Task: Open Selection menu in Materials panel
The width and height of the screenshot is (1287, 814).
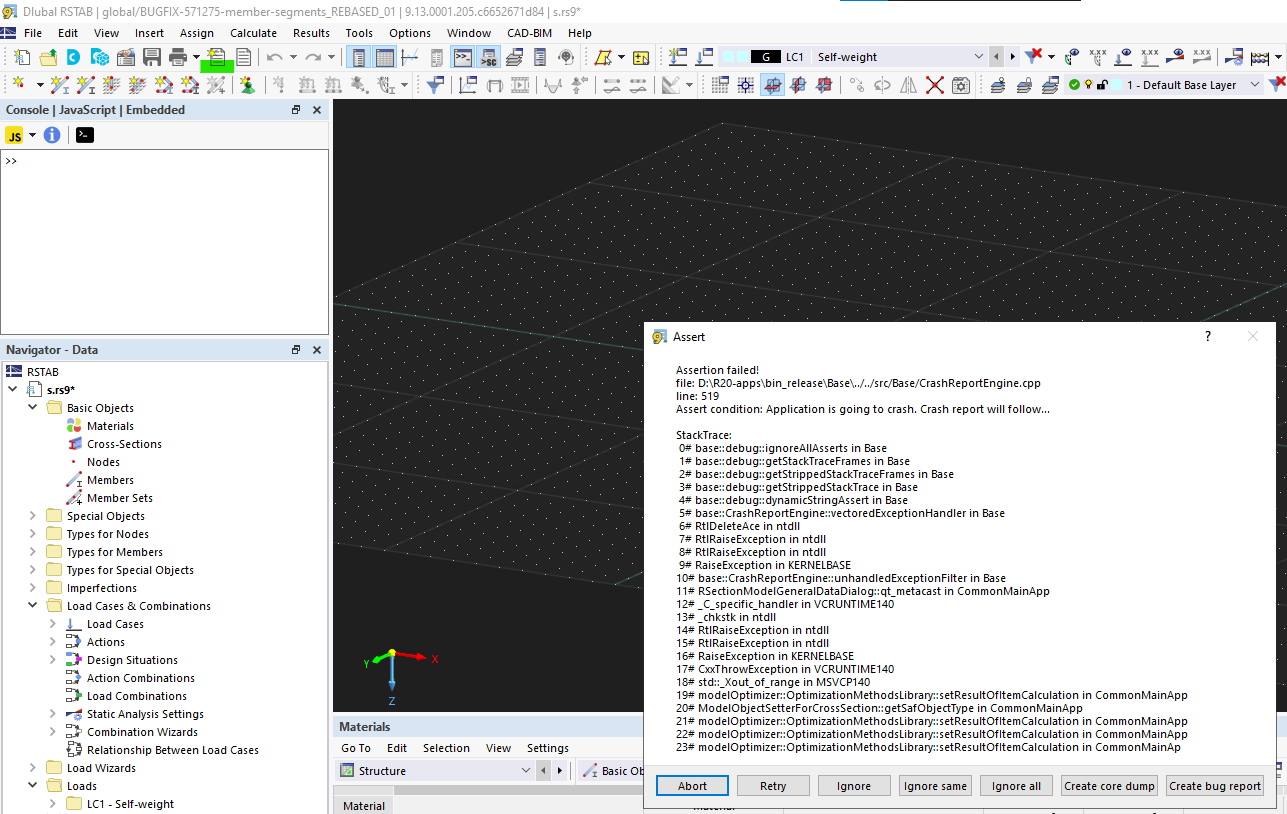Action: click(446, 748)
